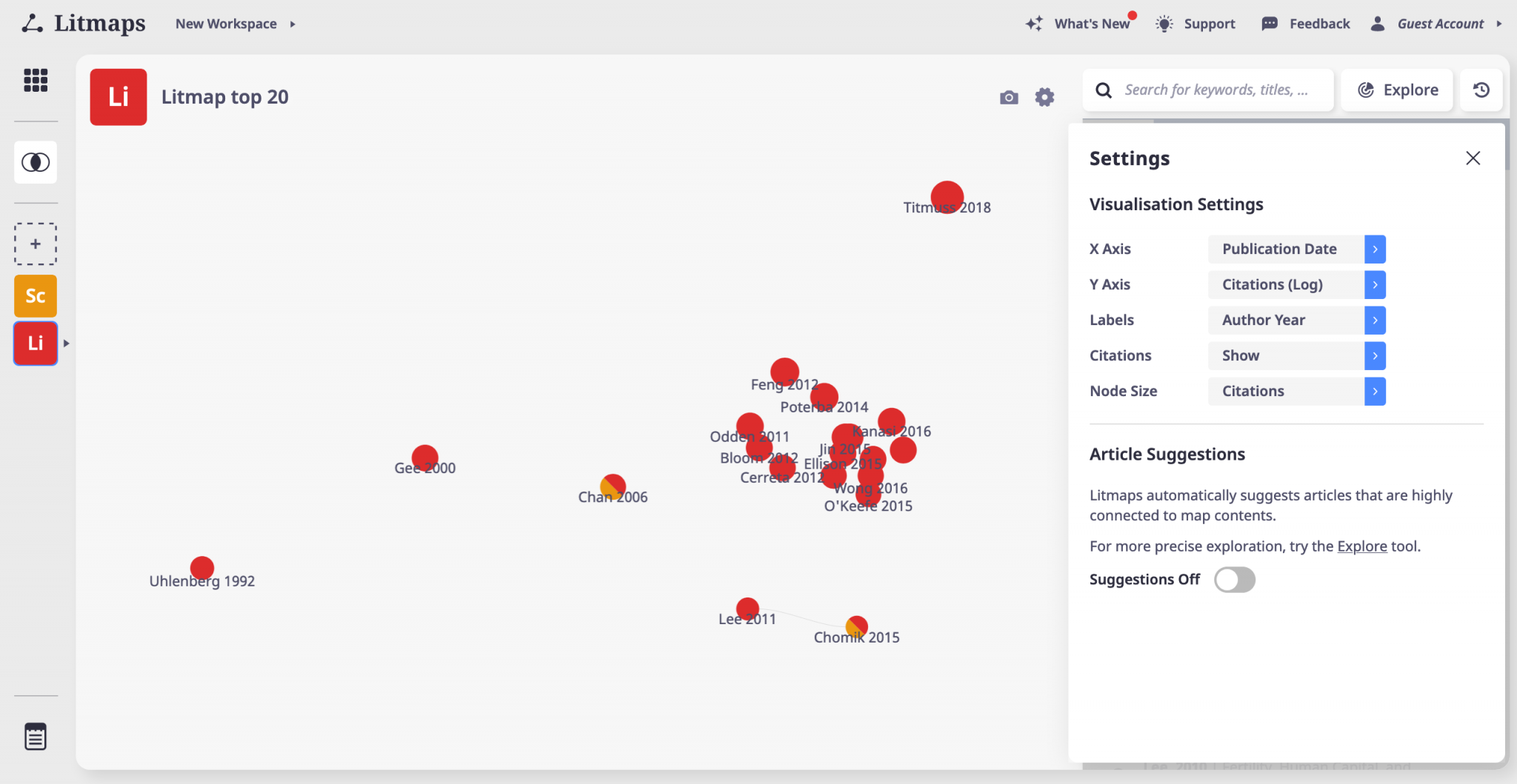Expand the X Axis Publication Date options
1517x784 pixels.
tap(1375, 249)
